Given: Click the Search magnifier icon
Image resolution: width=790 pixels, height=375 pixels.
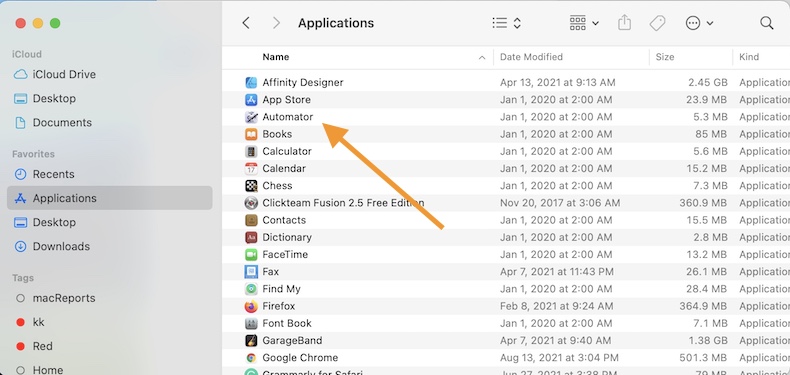Looking at the screenshot, I should [766, 23].
